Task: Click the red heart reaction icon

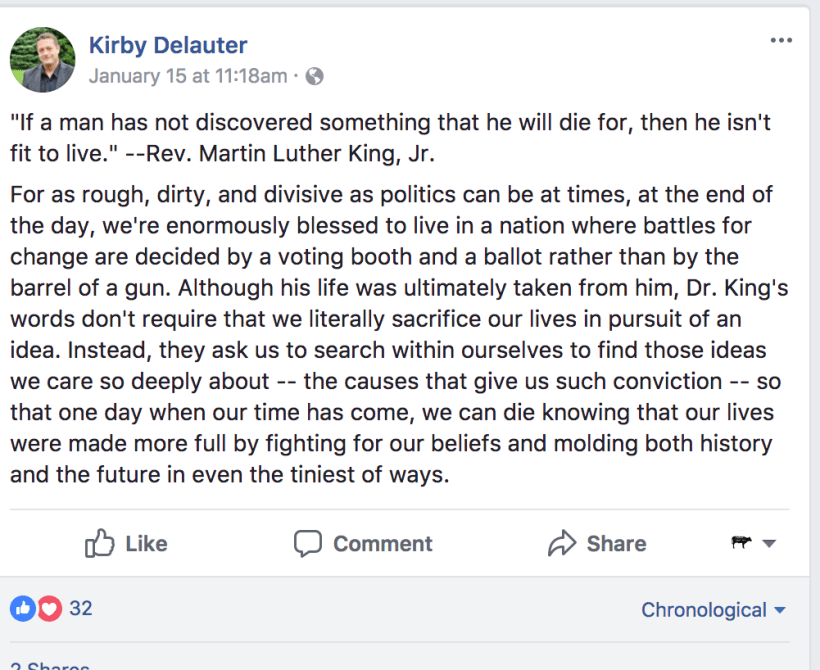Action: point(50,608)
